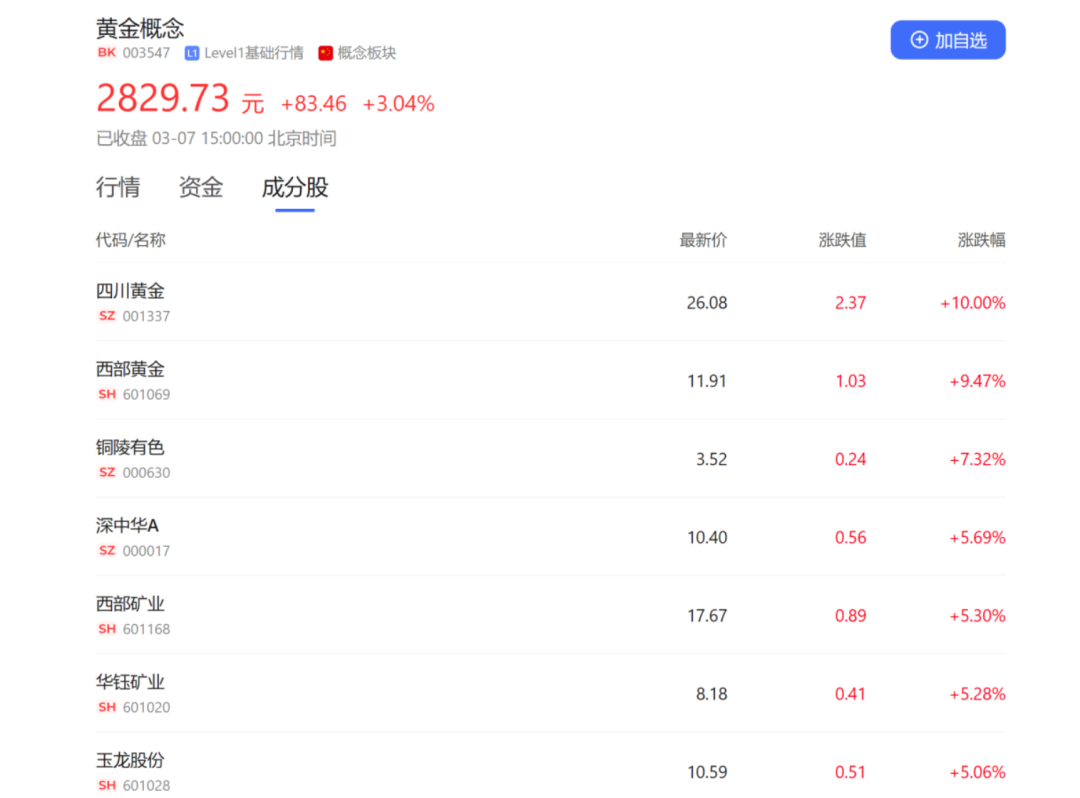Click 四川黄金 latest price 26.08
The height and width of the screenshot is (798, 1080).
click(707, 303)
